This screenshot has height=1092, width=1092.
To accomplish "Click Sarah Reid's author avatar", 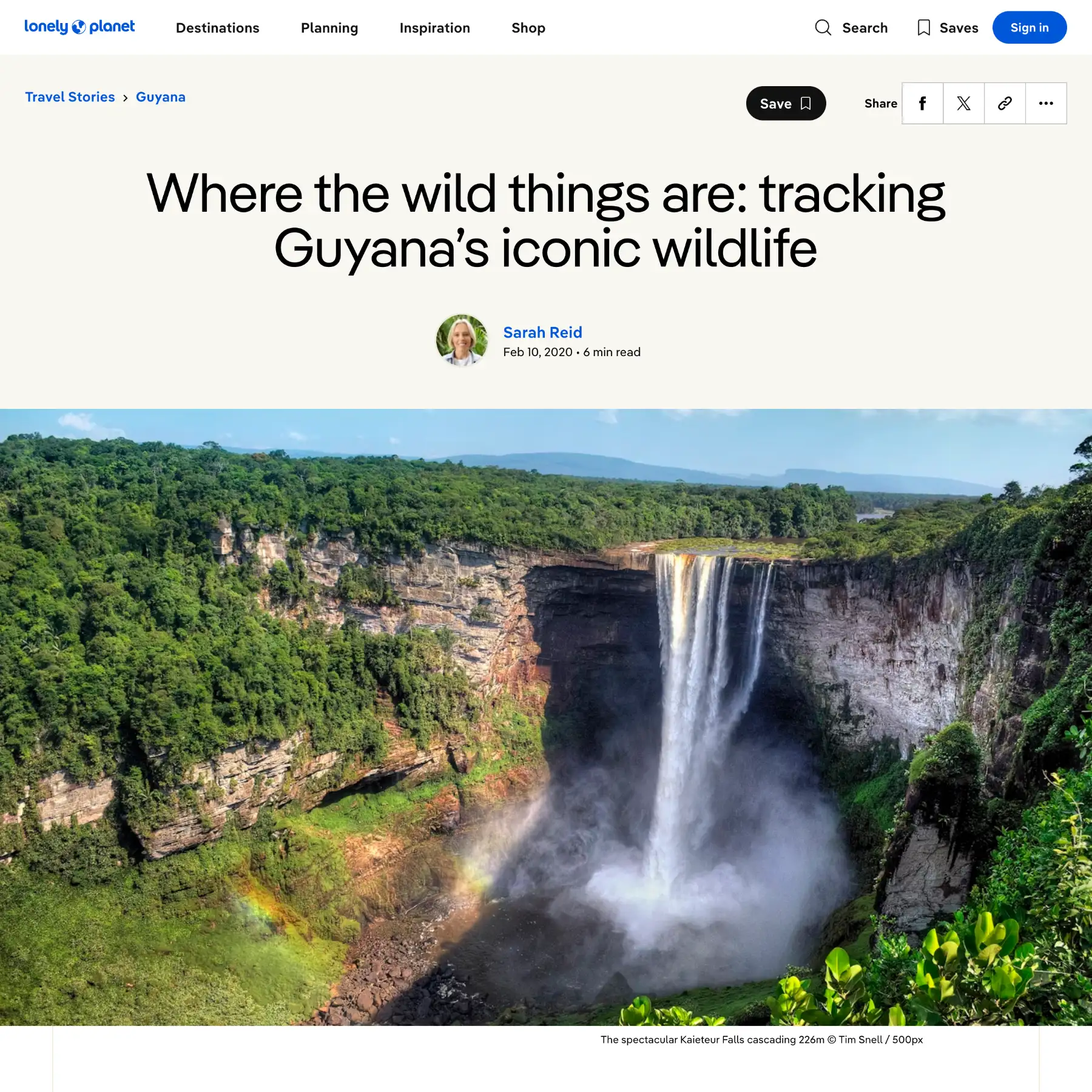I will 462,340.
